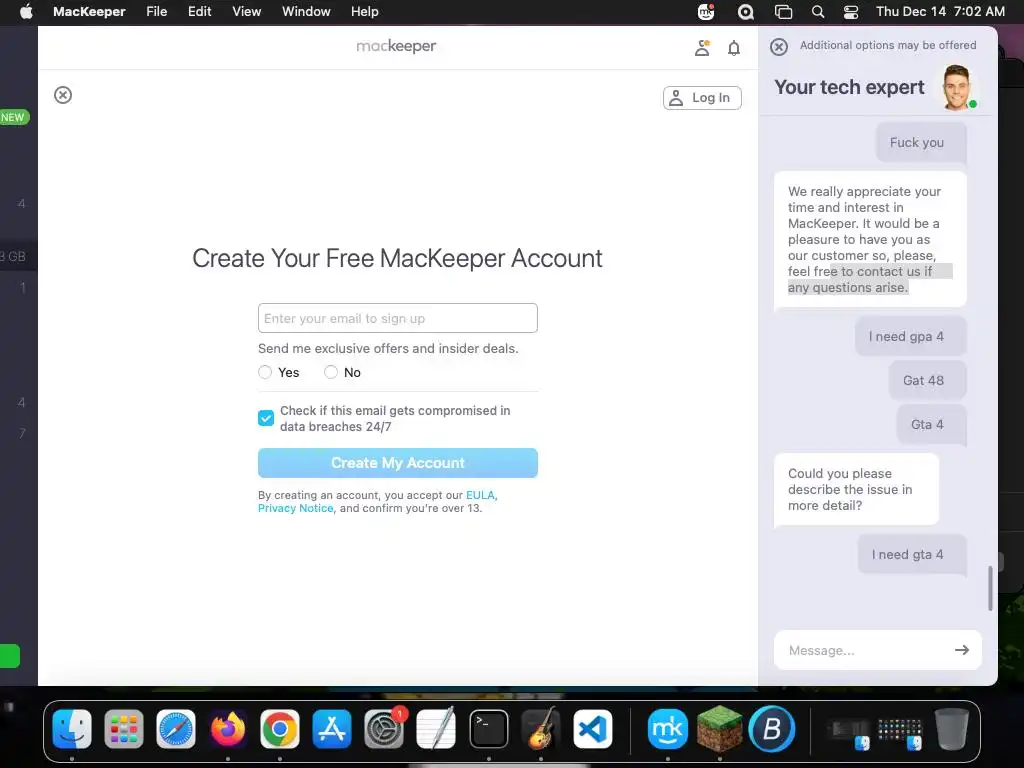Open the Trash in the Dock
This screenshot has width=1024, height=768.
click(x=952, y=729)
